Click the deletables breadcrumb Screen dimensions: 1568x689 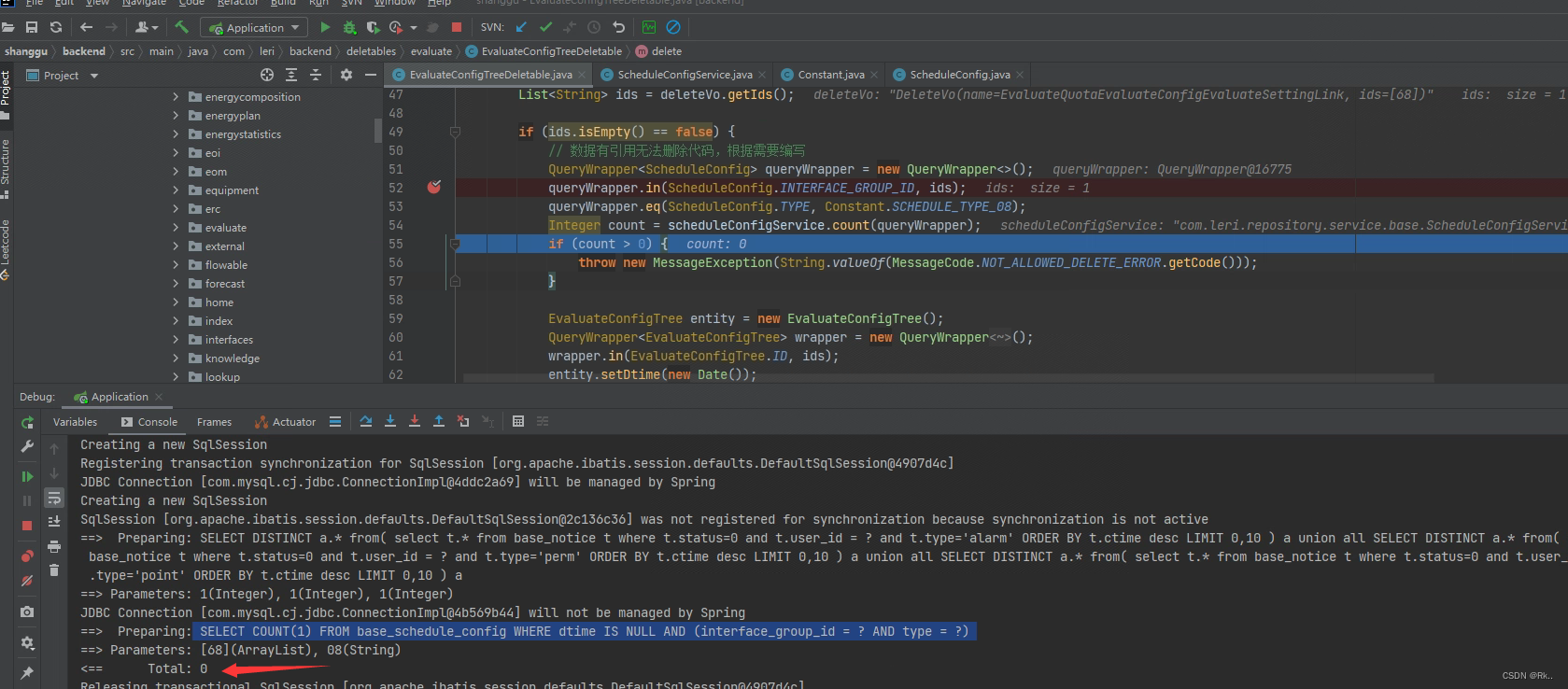(x=371, y=51)
